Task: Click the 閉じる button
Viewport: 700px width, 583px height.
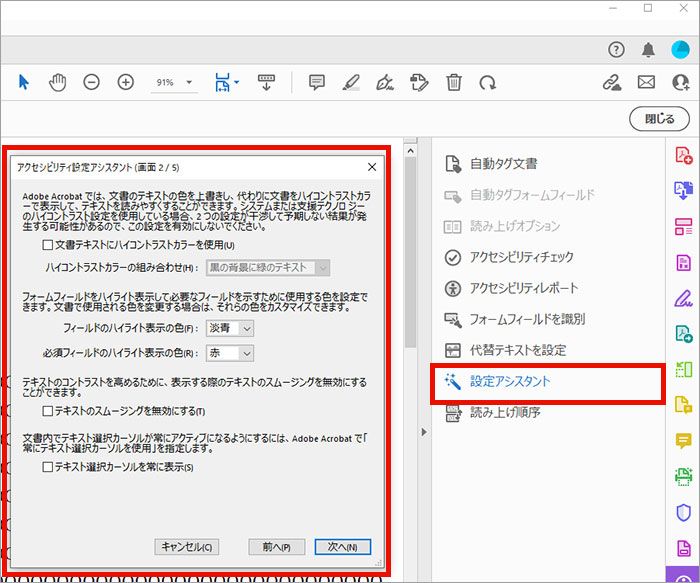Action: point(659,119)
